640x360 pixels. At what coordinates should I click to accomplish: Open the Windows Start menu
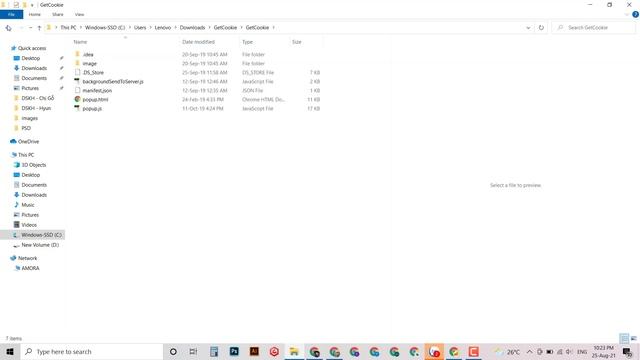pos(10,351)
